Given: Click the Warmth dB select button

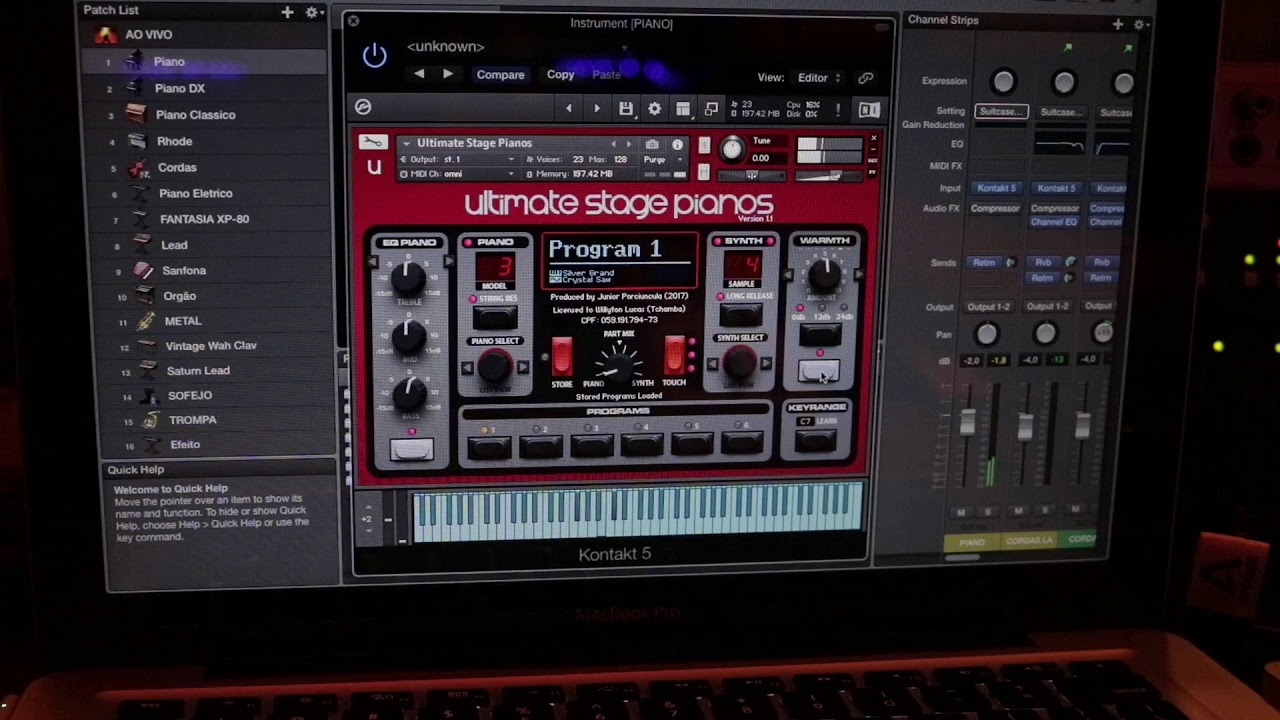Looking at the screenshot, I should (x=820, y=335).
